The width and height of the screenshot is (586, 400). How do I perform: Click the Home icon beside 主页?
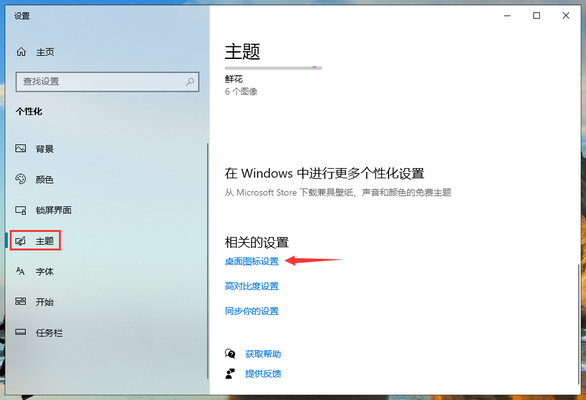[21, 52]
